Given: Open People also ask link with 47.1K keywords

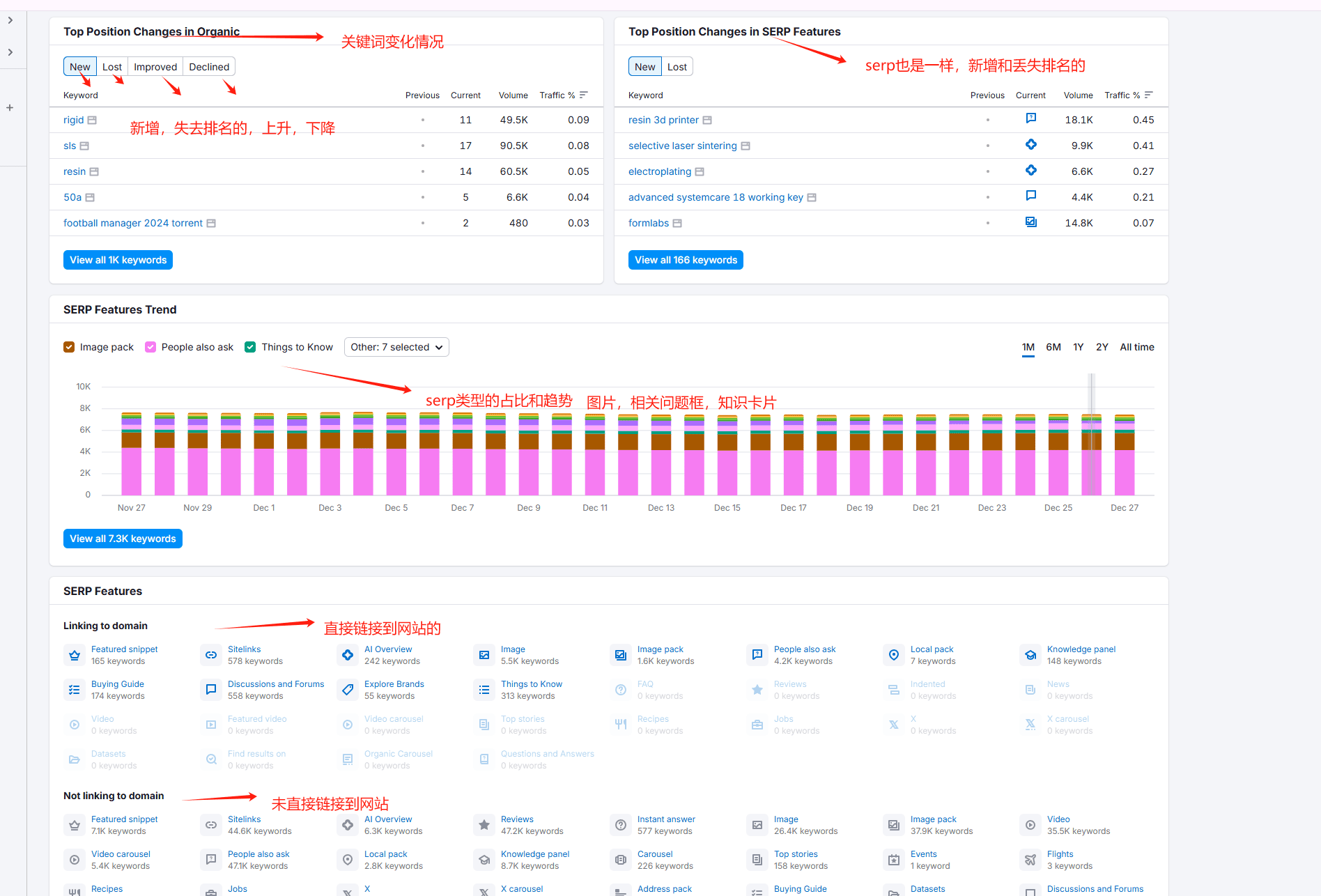Looking at the screenshot, I should pos(258,854).
